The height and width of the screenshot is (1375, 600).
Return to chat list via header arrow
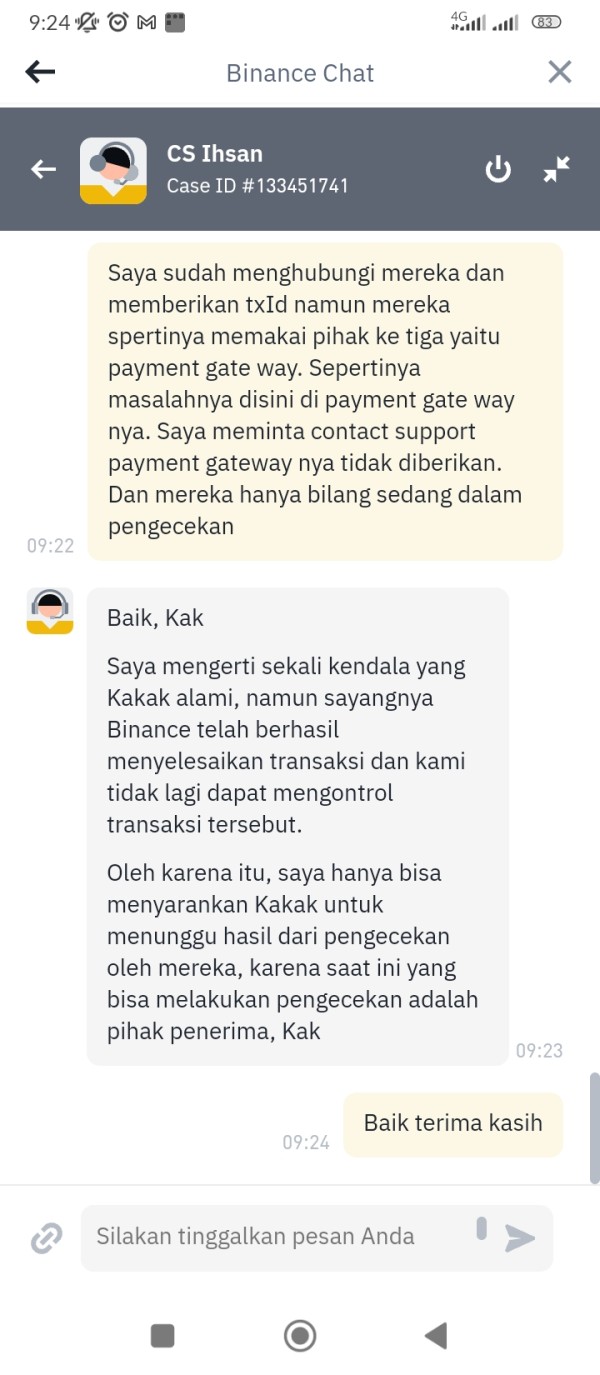pyautogui.click(x=43, y=169)
